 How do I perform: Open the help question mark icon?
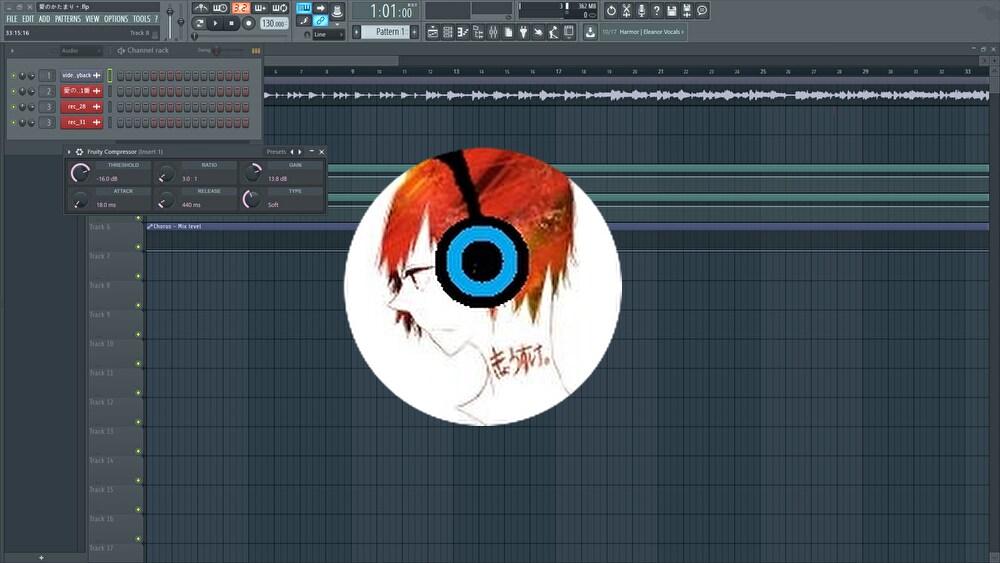(656, 10)
